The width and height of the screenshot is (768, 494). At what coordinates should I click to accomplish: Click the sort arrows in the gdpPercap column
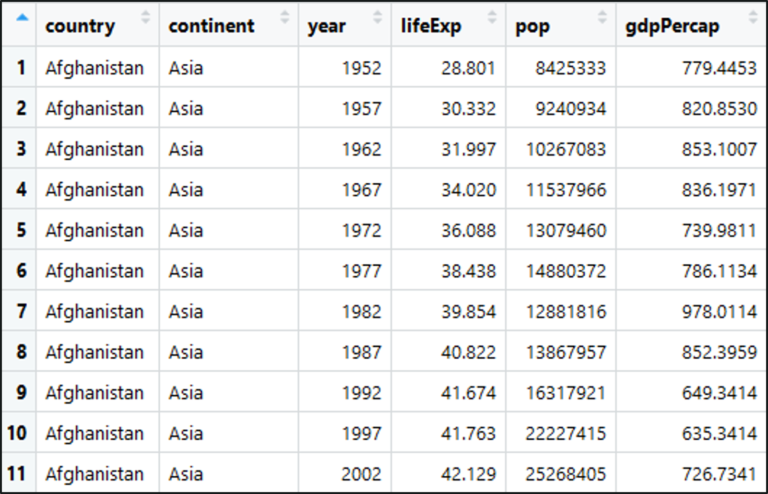(748, 18)
